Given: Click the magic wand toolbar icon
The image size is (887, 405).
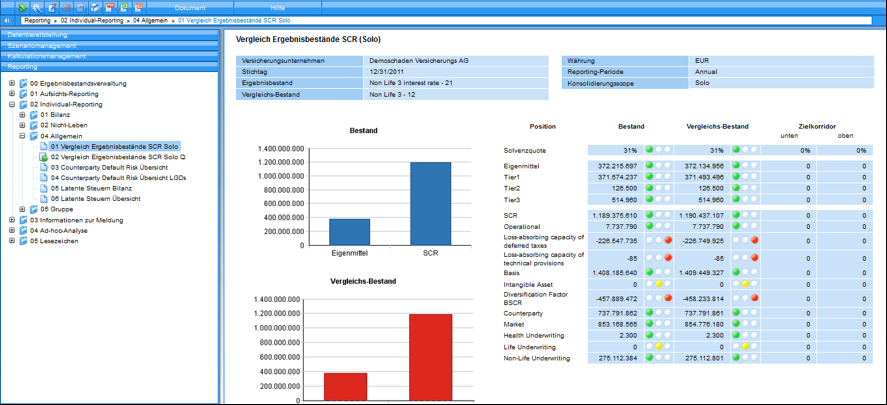Looking at the screenshot, I should pyautogui.click(x=36, y=7).
